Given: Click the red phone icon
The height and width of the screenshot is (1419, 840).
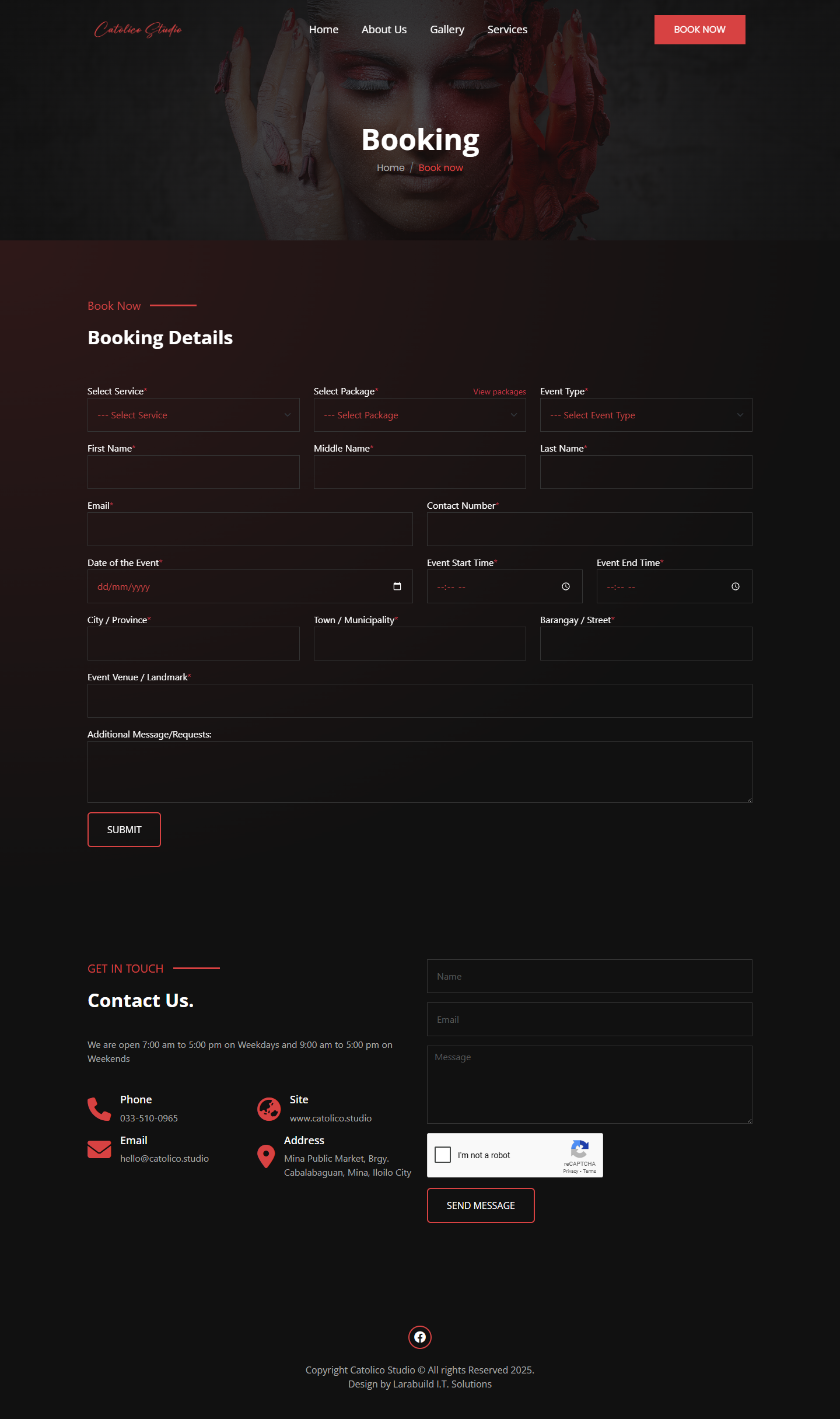Looking at the screenshot, I should click(99, 1109).
